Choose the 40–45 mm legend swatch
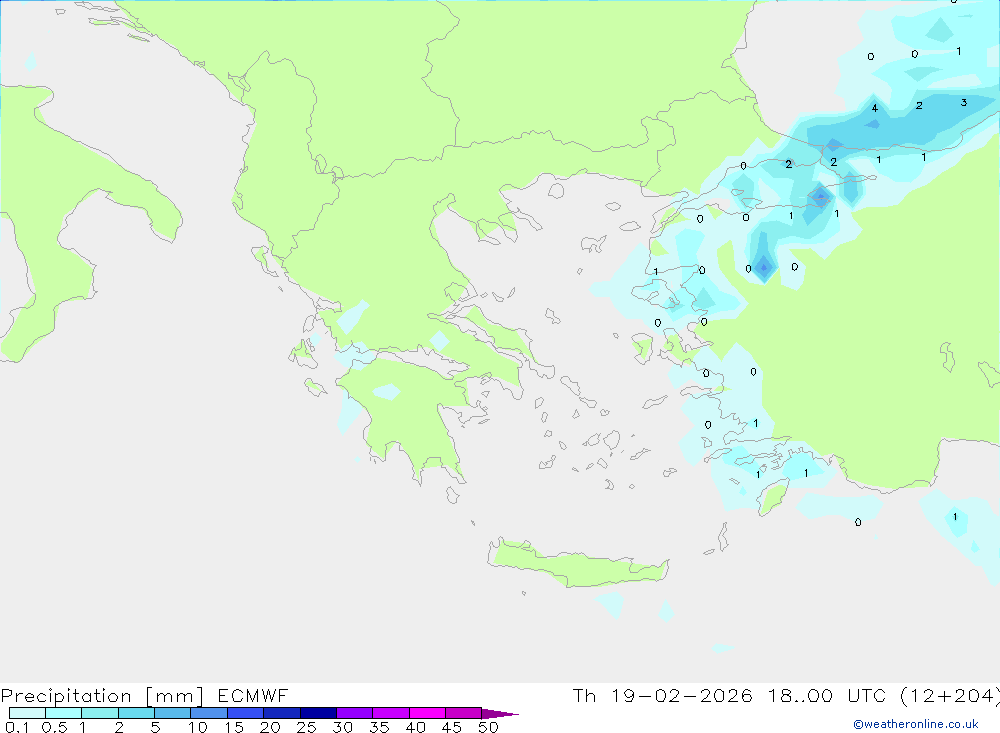The height and width of the screenshot is (733, 1000). click(427, 713)
